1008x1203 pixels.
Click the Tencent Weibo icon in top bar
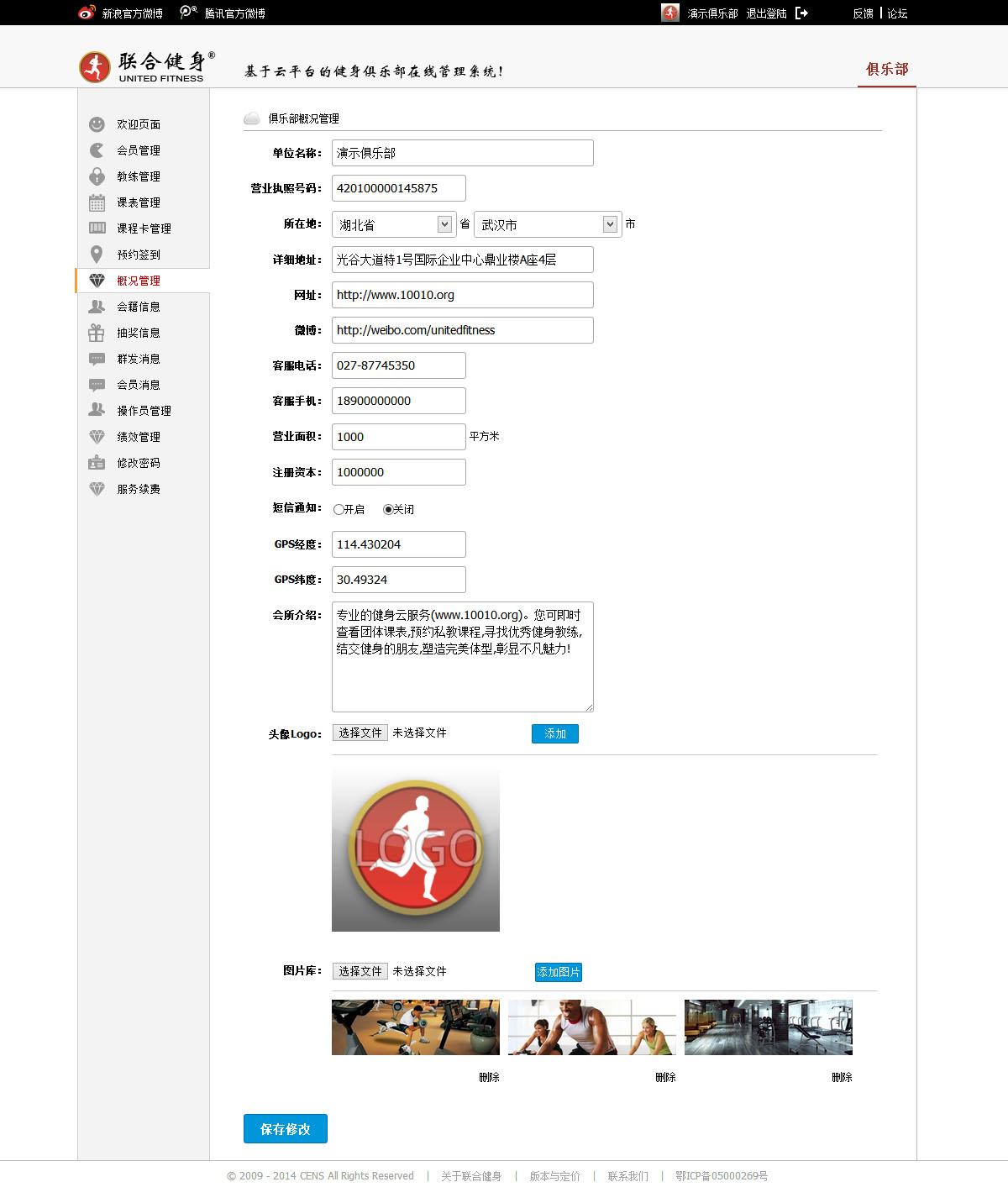click(x=188, y=13)
